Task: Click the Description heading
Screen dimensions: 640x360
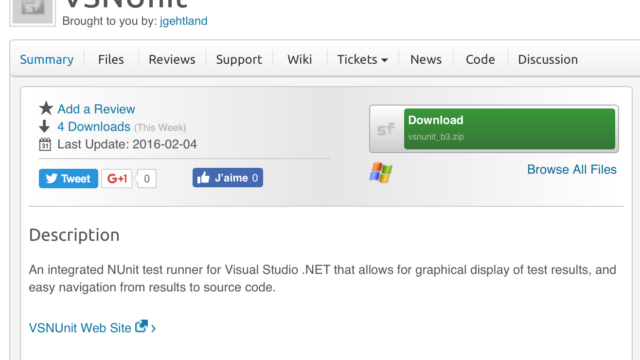Action: [x=74, y=235]
